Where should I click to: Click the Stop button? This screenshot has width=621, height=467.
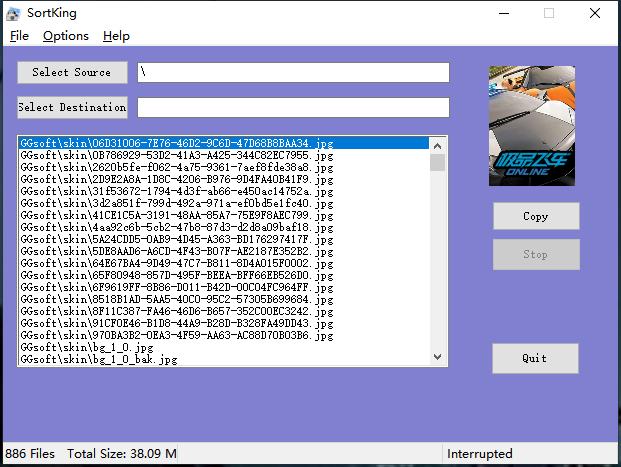coord(536,254)
